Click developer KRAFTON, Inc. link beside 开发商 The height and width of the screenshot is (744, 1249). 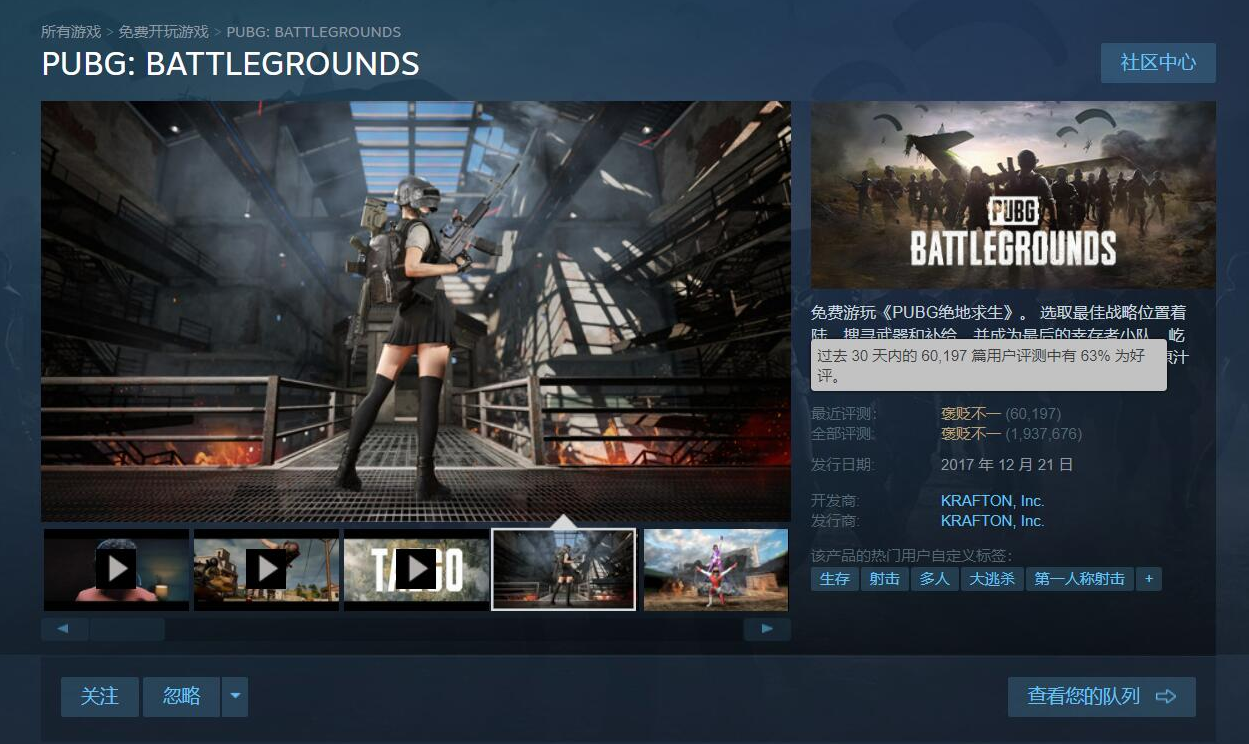(992, 501)
